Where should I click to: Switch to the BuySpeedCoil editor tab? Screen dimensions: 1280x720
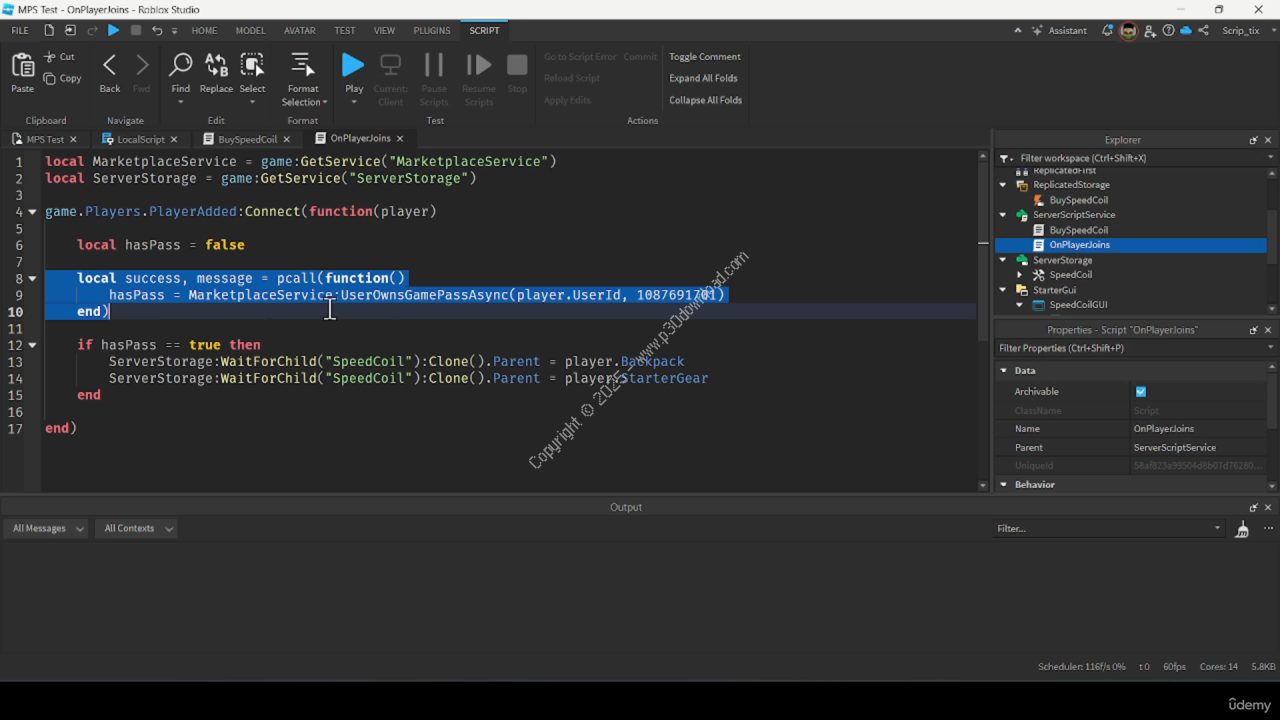pos(247,139)
